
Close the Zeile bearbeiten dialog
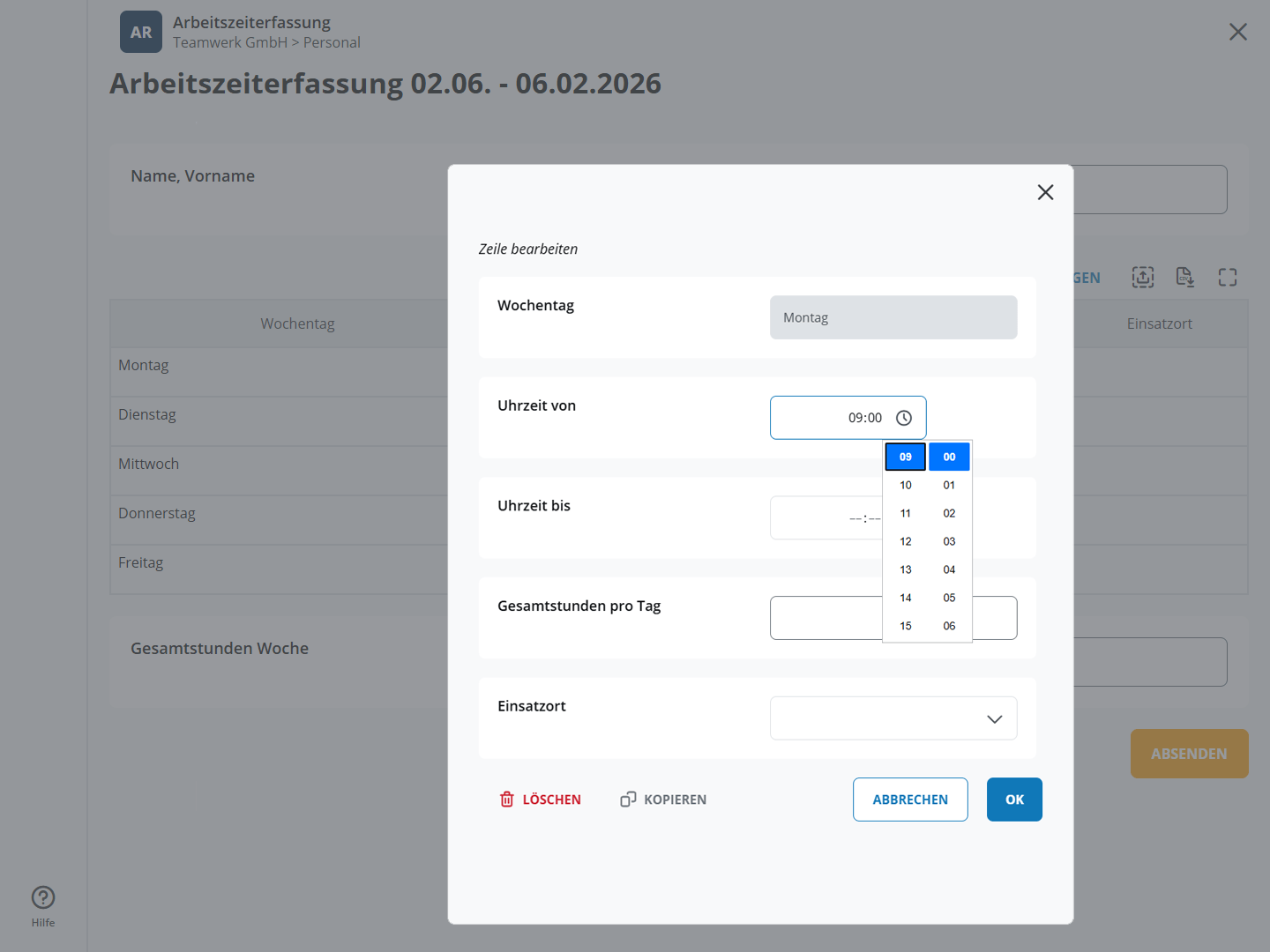click(x=1045, y=192)
